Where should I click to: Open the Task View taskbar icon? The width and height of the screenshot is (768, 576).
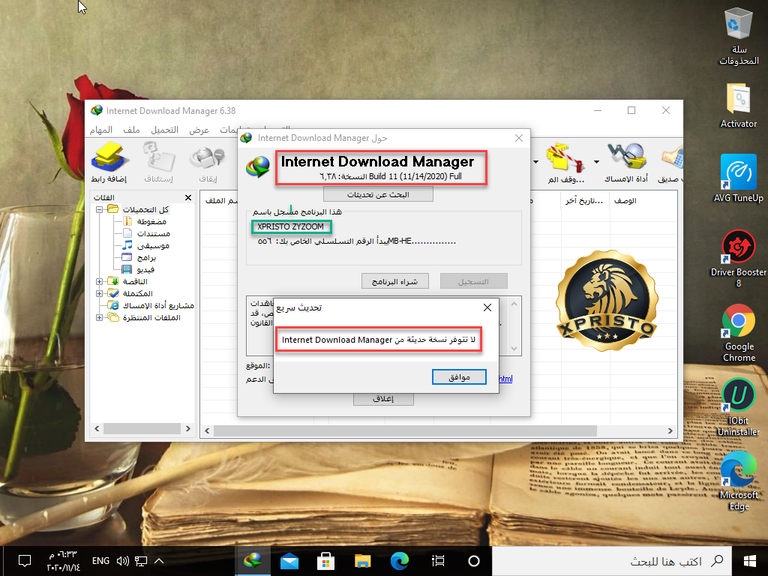point(437,561)
